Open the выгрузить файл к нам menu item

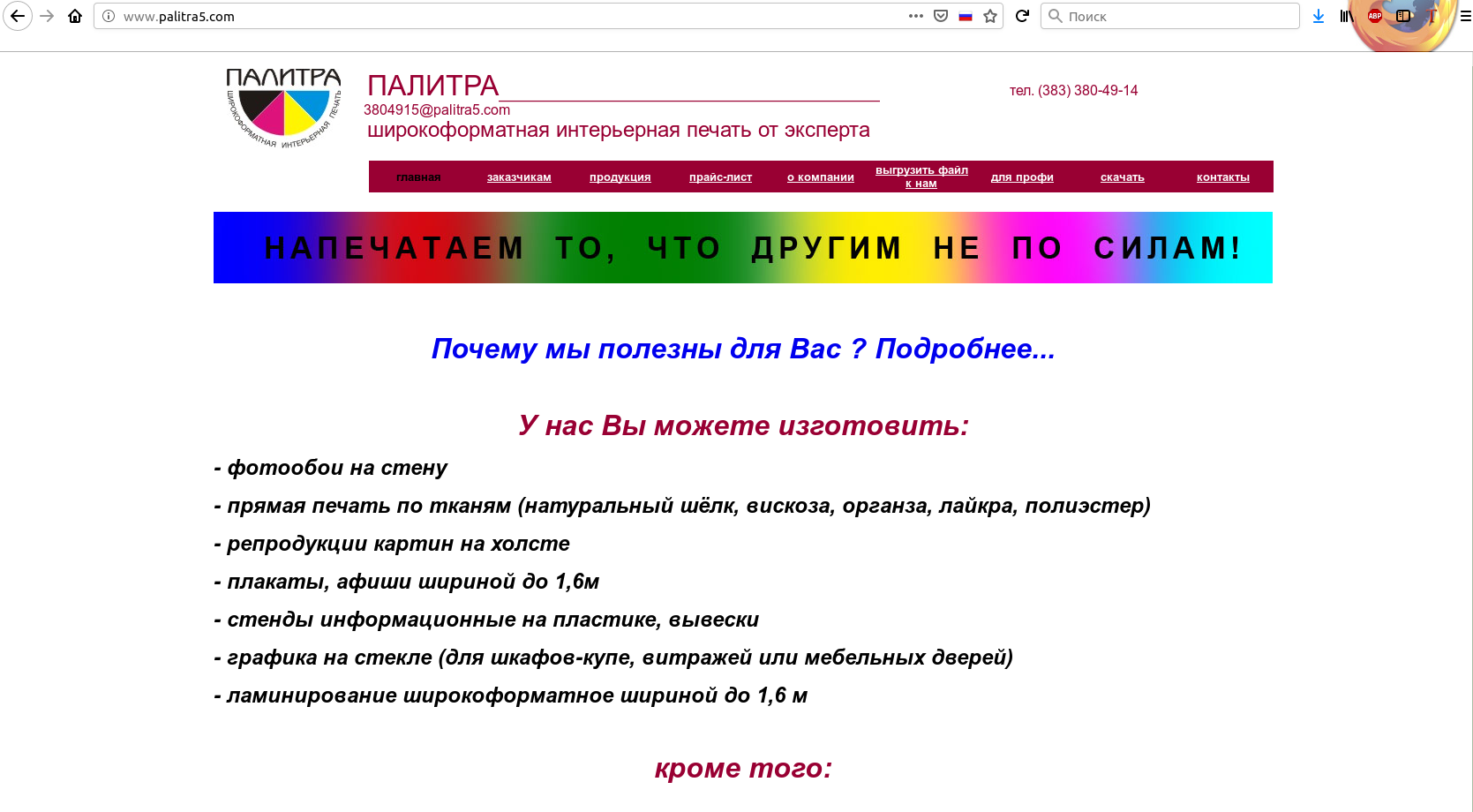point(921,177)
